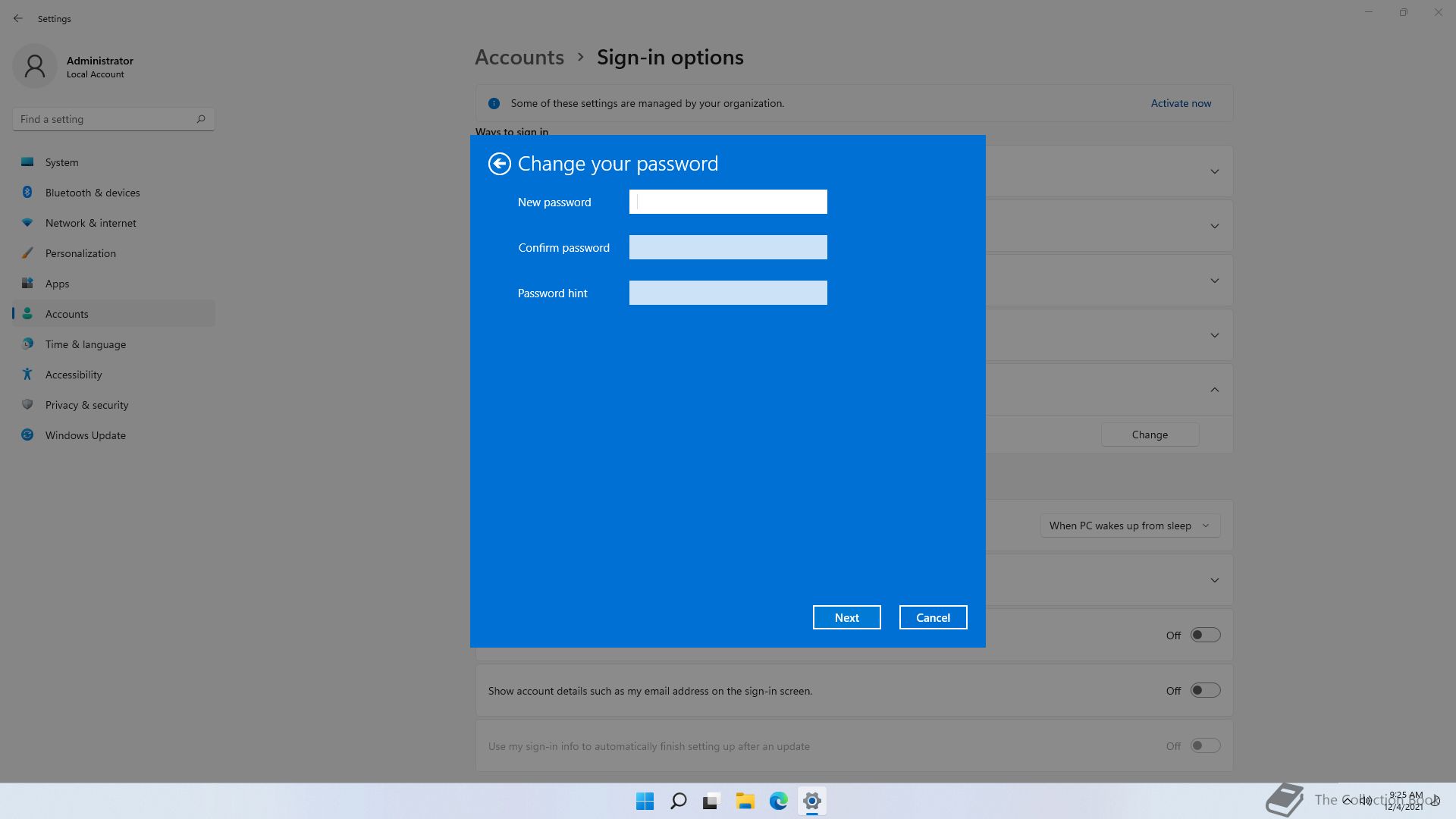This screenshot has height=819, width=1456.
Task: Toggle show account details on sign-in screen
Action: pos(1204,690)
